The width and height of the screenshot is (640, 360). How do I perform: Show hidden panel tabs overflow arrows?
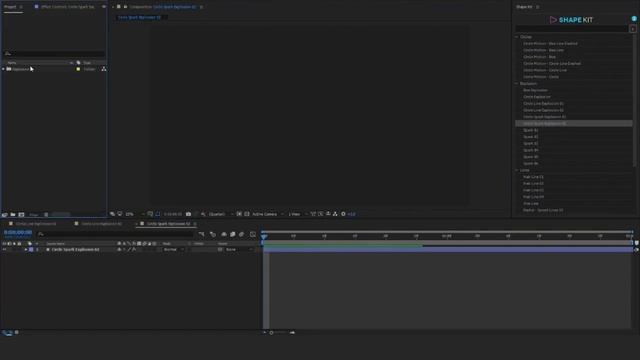(x=104, y=7)
